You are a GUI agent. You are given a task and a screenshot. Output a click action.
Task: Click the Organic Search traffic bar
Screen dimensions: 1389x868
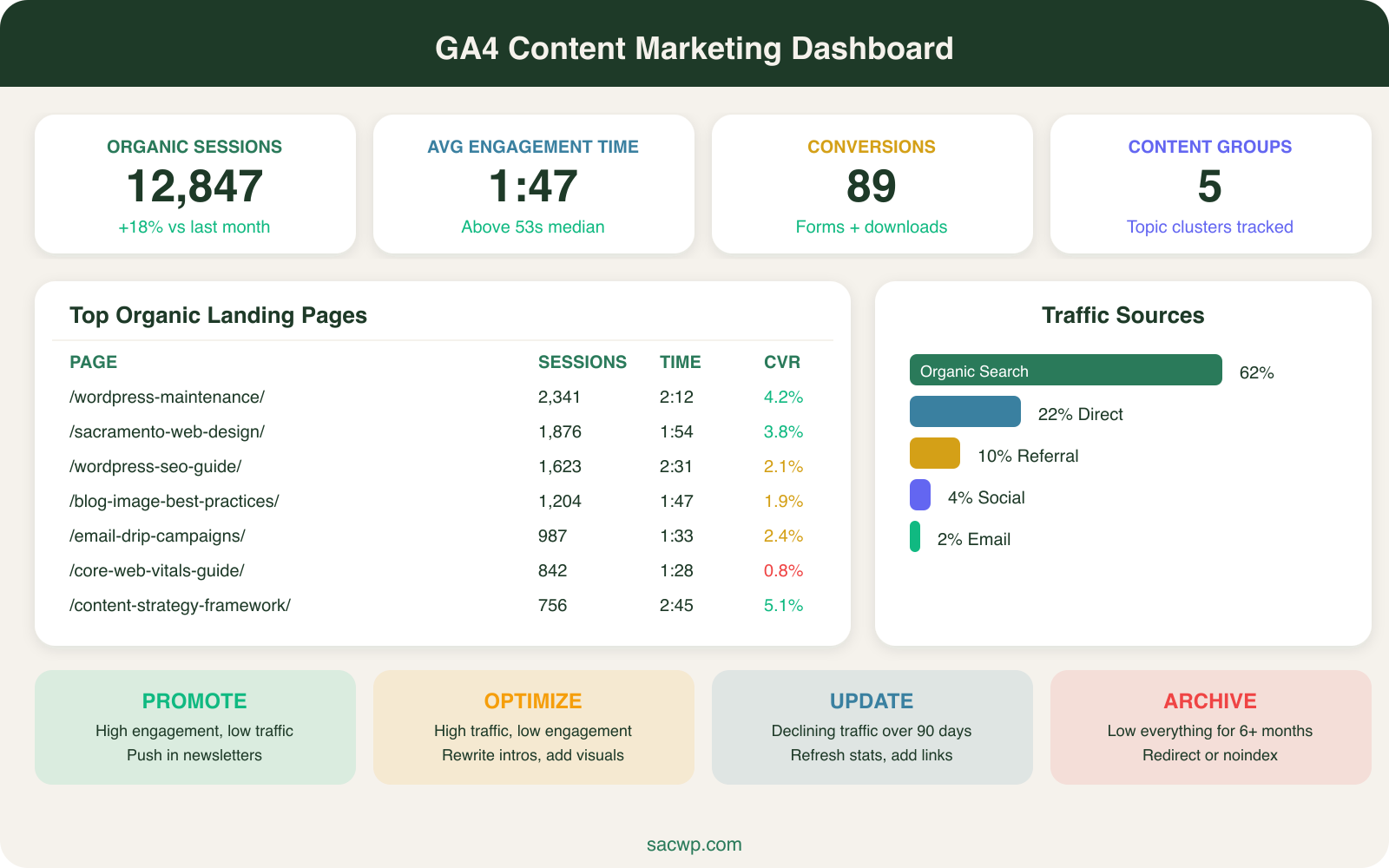click(x=1066, y=371)
